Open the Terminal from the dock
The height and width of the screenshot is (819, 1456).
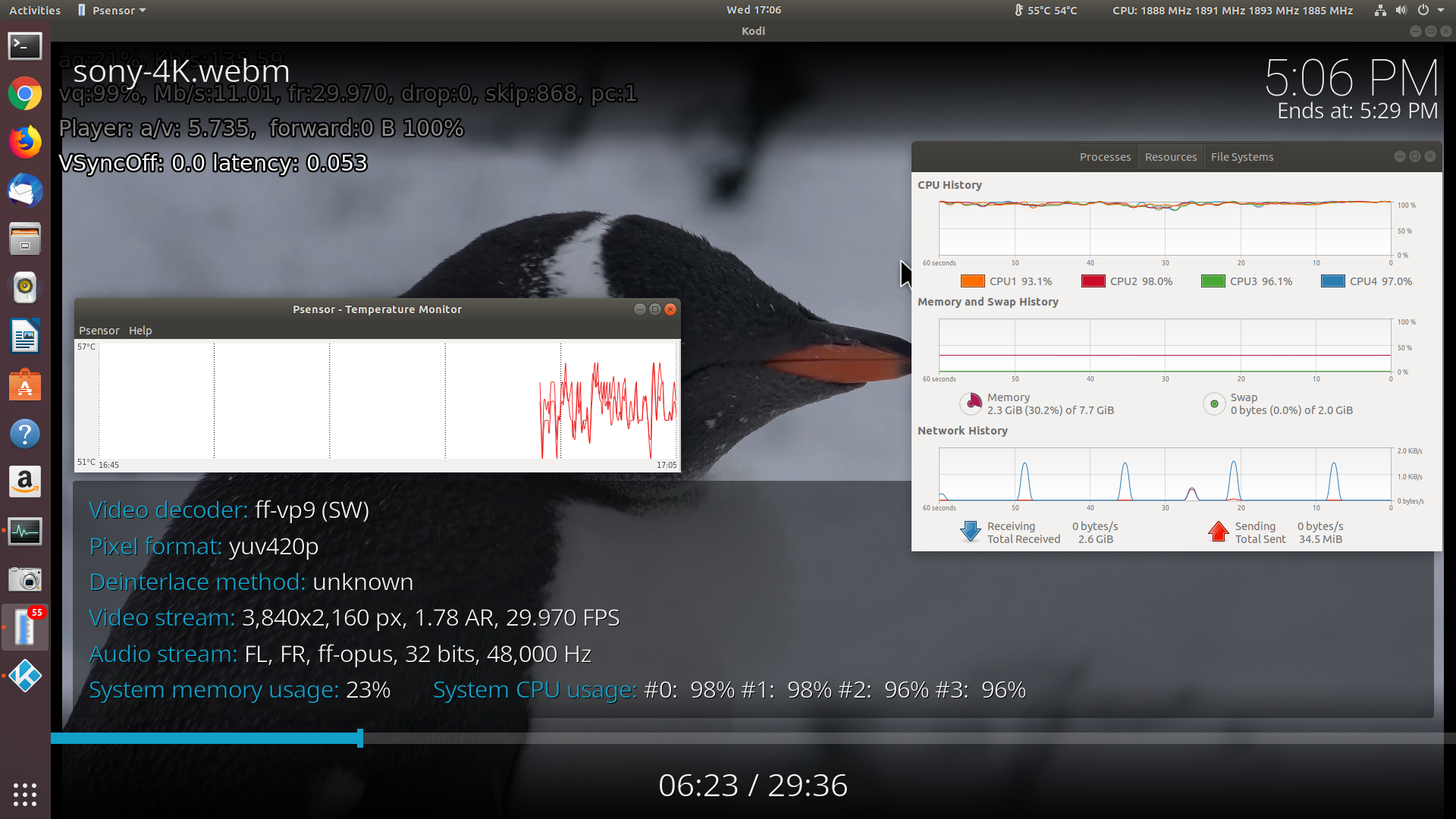click(25, 45)
